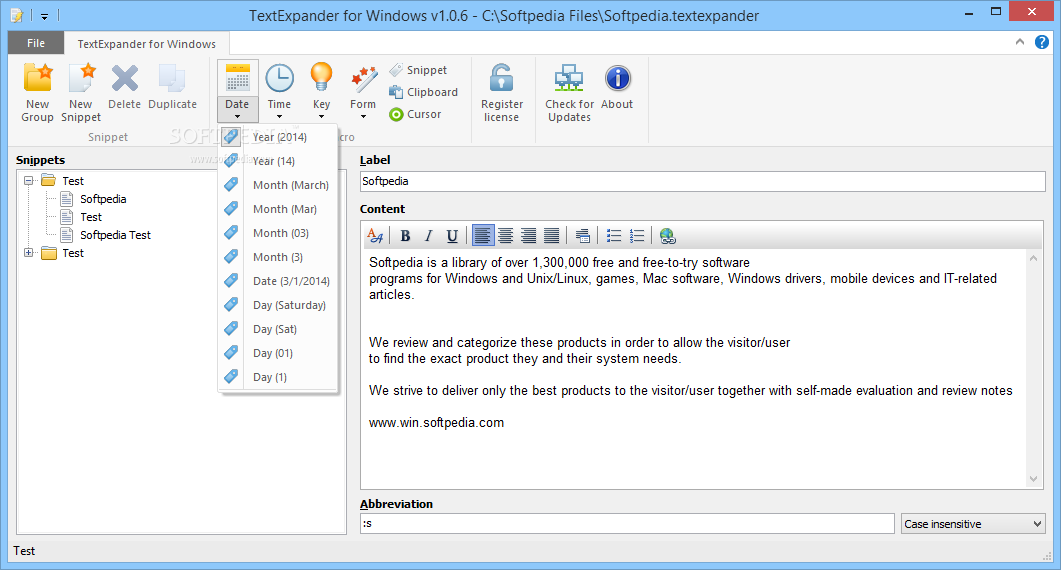Open the Time macro dropdown
The height and width of the screenshot is (570, 1061).
pyautogui.click(x=279, y=91)
